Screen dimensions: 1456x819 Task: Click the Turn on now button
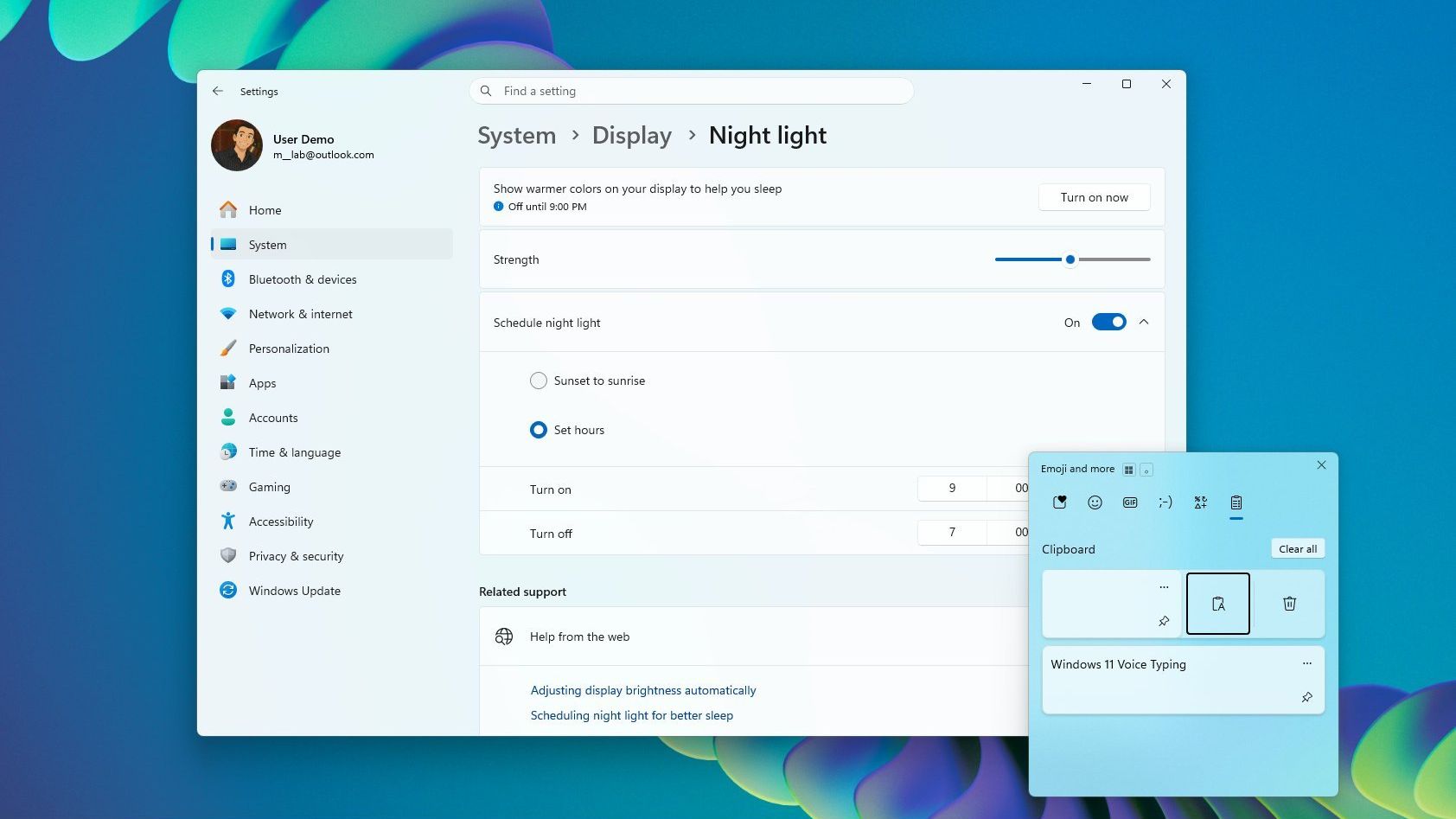pyautogui.click(x=1095, y=197)
